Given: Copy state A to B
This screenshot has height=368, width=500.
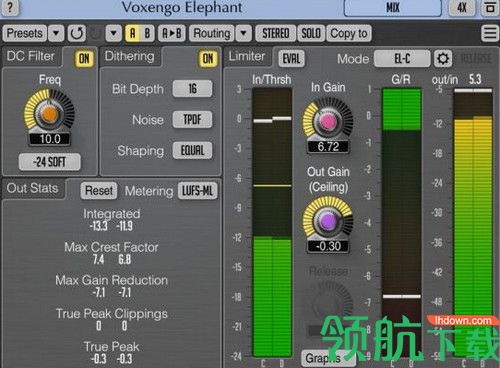Looking at the screenshot, I should point(171,33).
